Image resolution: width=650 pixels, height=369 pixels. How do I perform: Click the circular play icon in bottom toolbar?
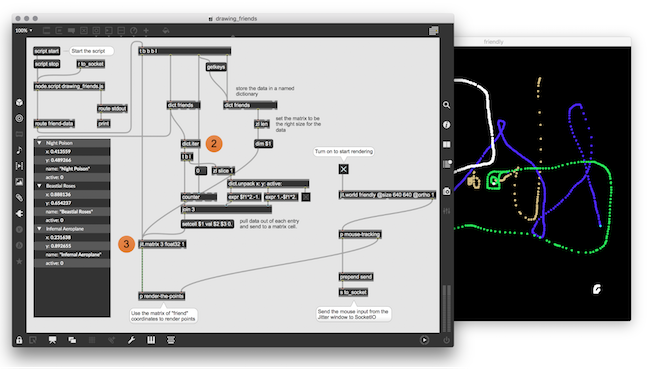click(x=424, y=340)
